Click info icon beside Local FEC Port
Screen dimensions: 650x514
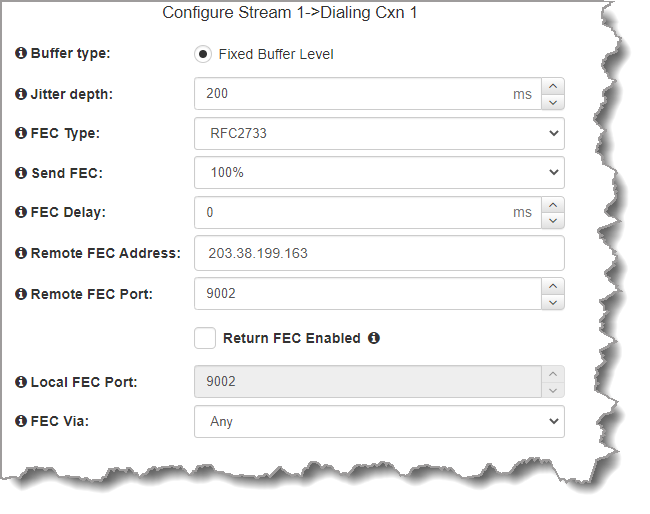(x=22, y=382)
